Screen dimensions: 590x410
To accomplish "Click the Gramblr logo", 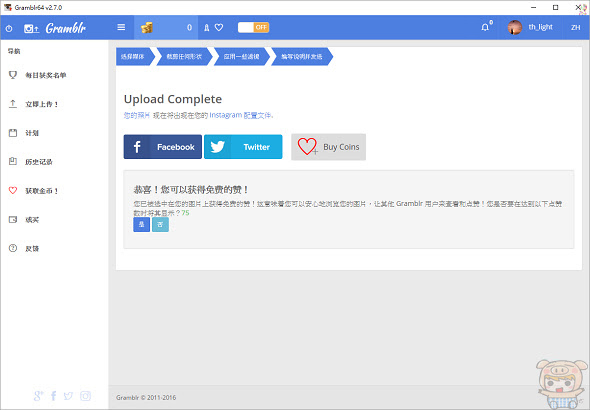I will (x=55, y=28).
